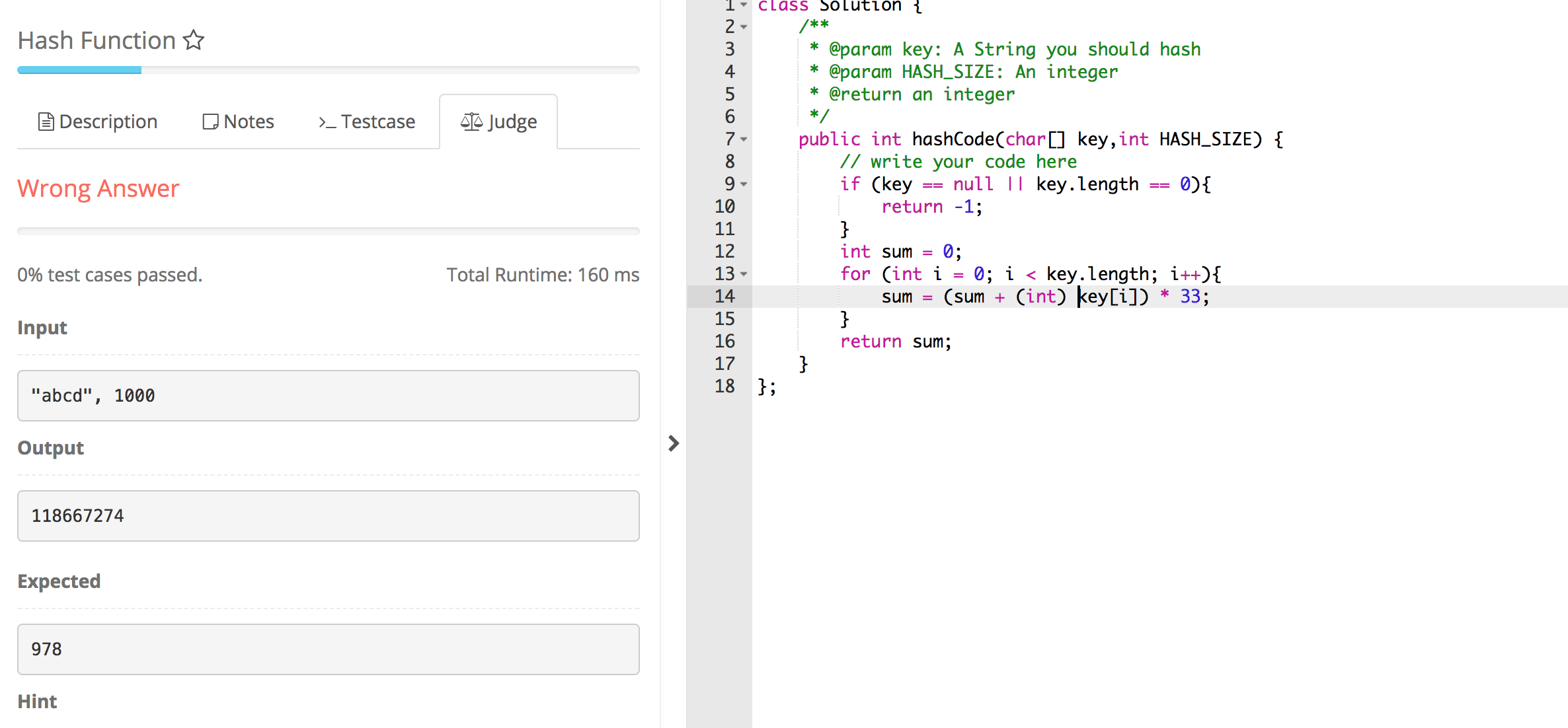Collapse the class Solution block at line 1
Image resolution: width=1568 pixels, height=728 pixels.
743,5
